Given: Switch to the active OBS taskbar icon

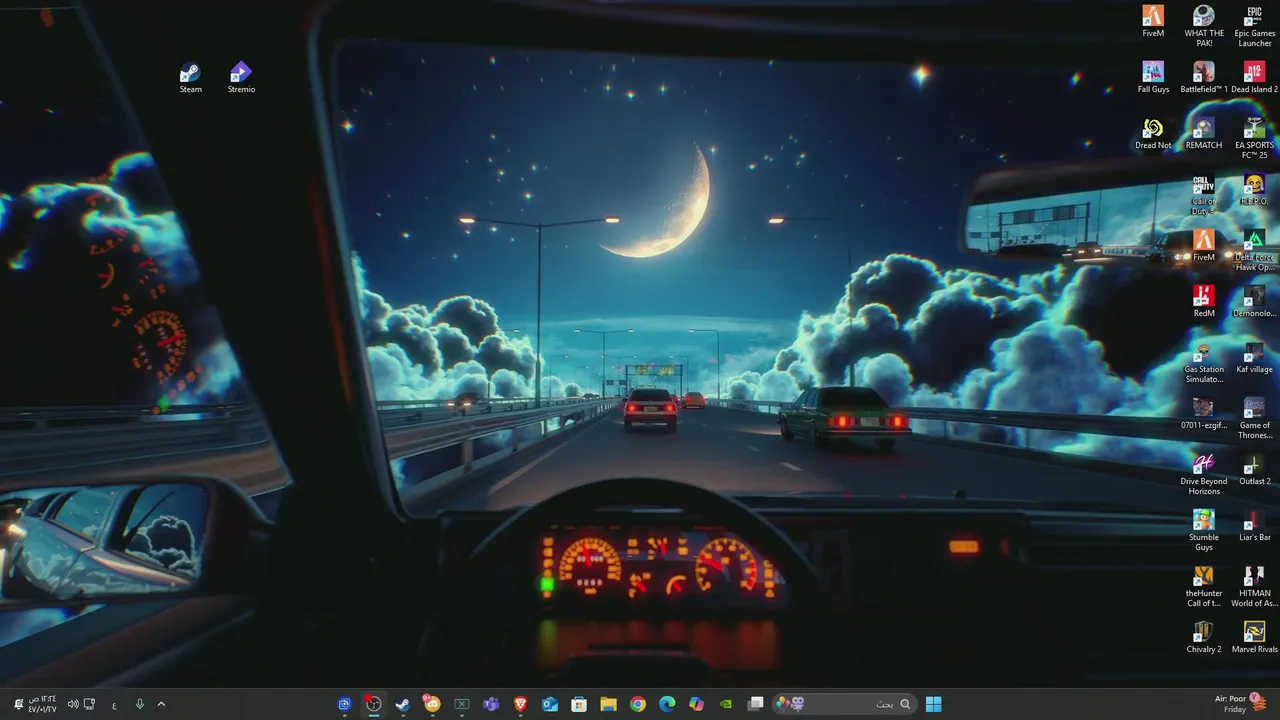Looking at the screenshot, I should 373,704.
